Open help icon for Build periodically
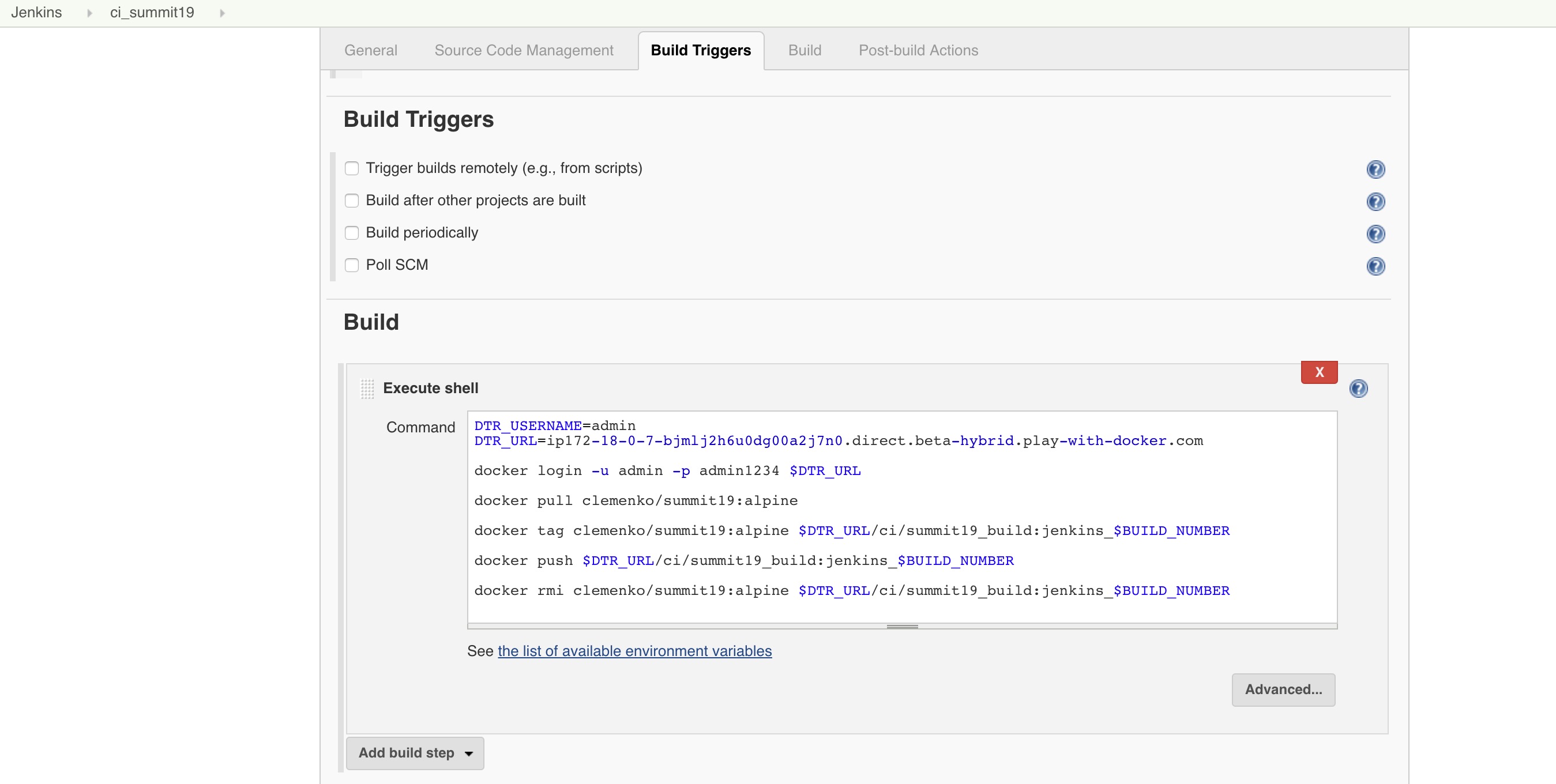The image size is (1556, 784). [1375, 233]
